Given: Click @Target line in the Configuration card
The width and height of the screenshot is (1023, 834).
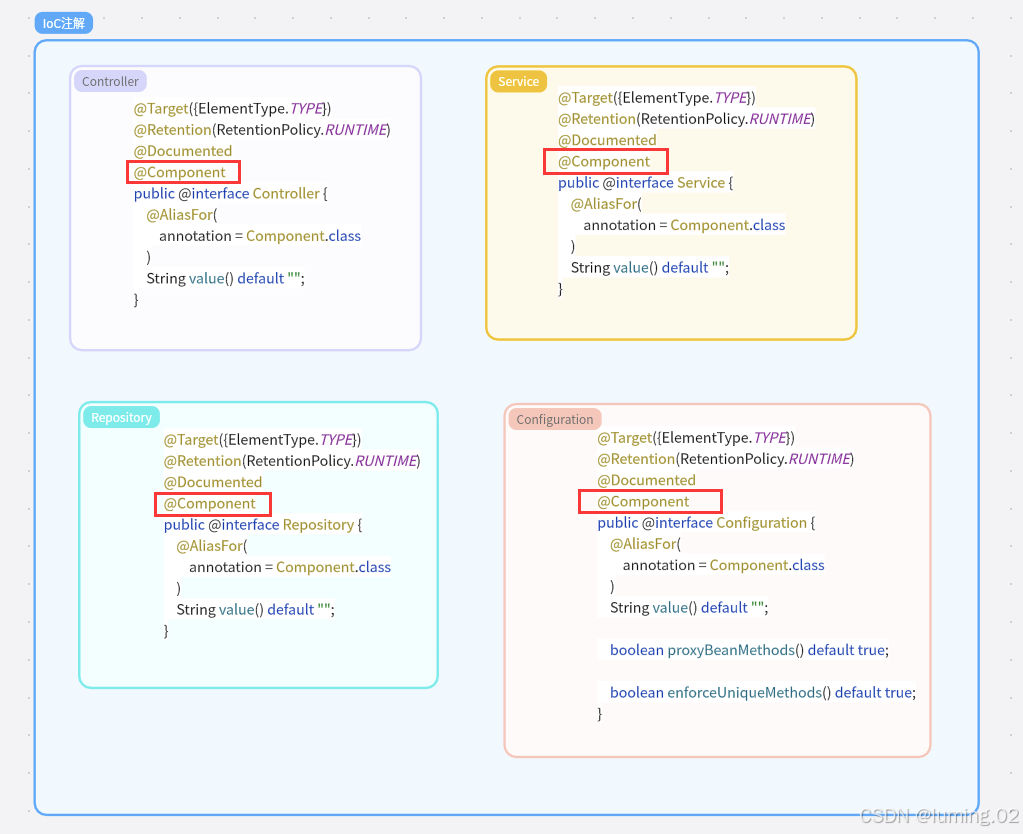Looking at the screenshot, I should (696, 437).
